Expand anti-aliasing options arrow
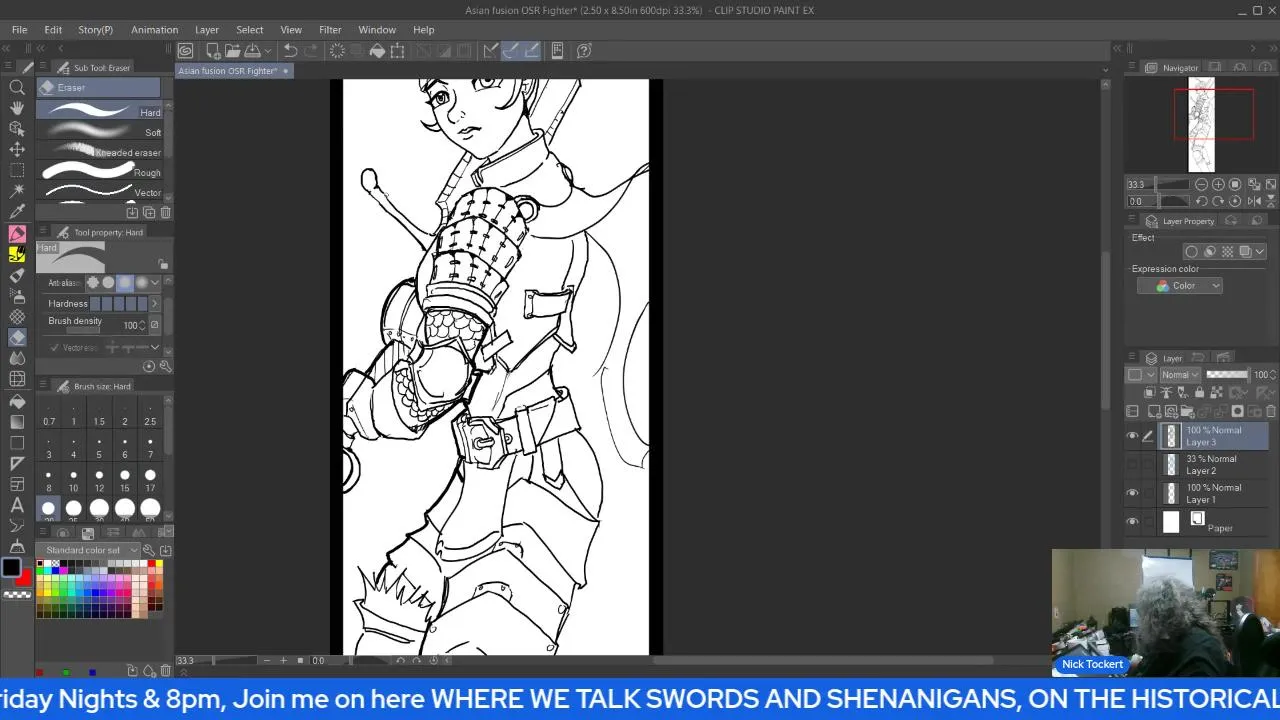The image size is (1280, 720). (x=155, y=283)
